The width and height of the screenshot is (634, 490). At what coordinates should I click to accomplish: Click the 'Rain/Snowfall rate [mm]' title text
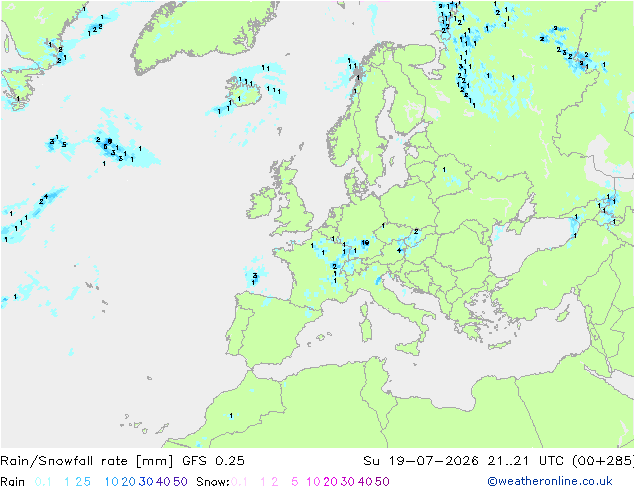coord(87,461)
